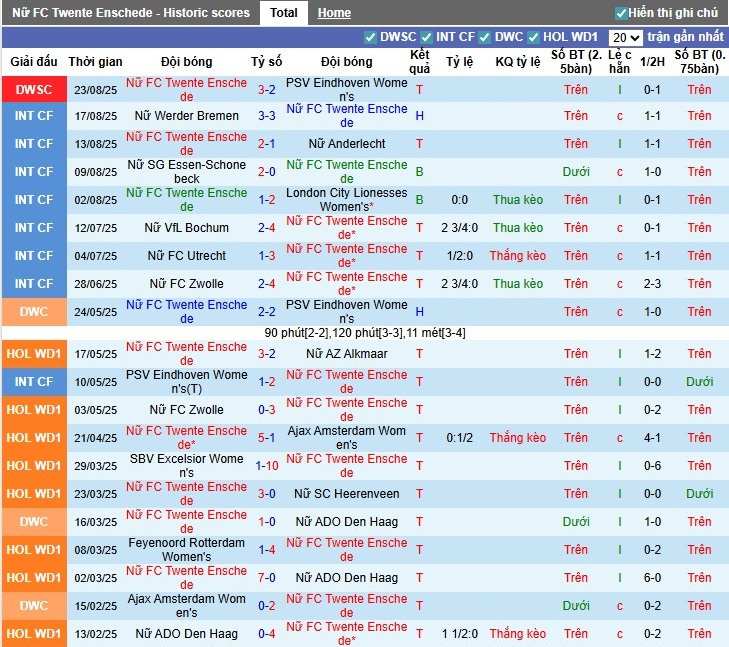The width and height of the screenshot is (729, 647).
Task: Open PSV Eindhoven Women's(T) team link
Action: click(186, 382)
